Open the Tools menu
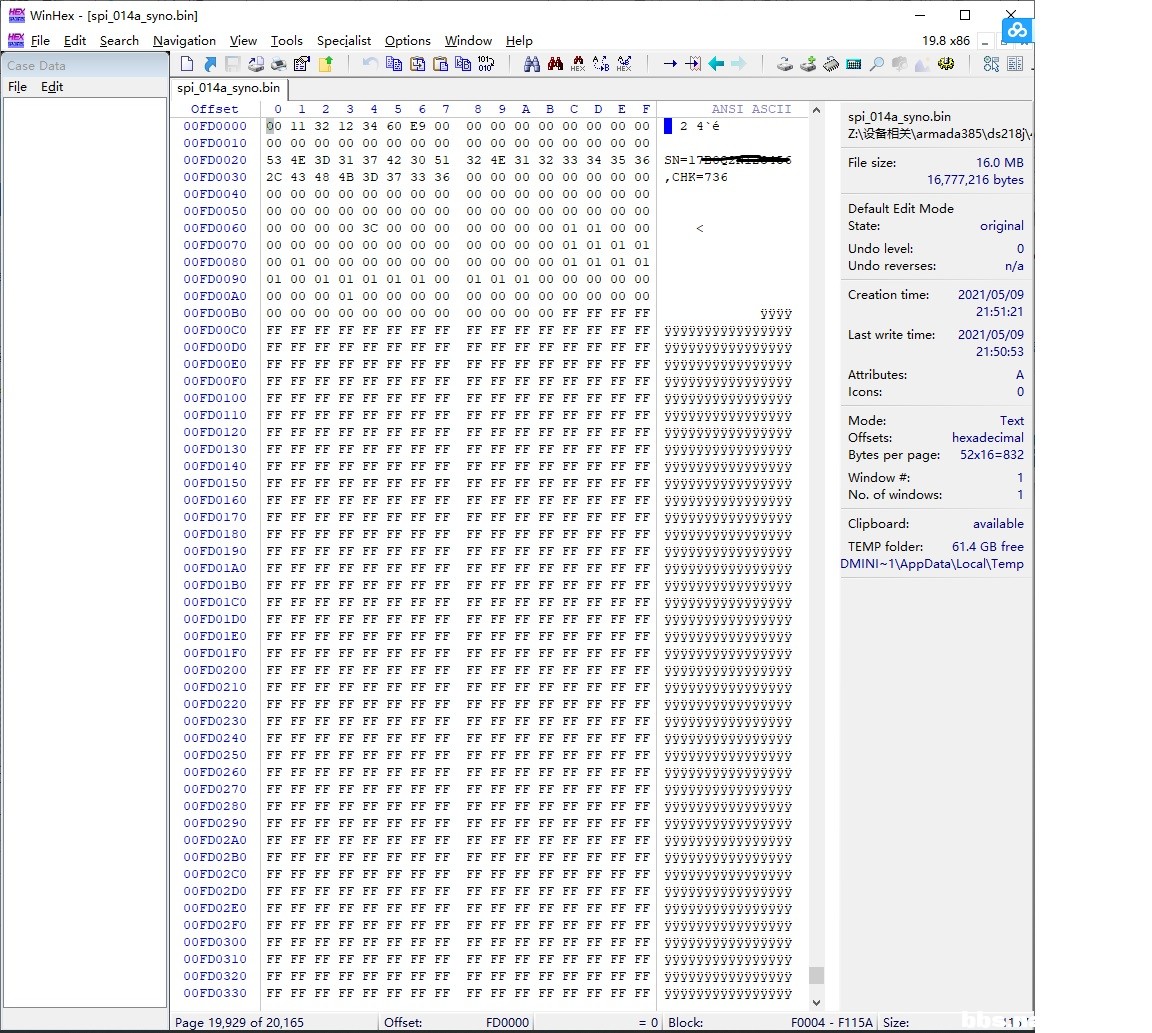This screenshot has height=1033, width=1152. coord(287,41)
